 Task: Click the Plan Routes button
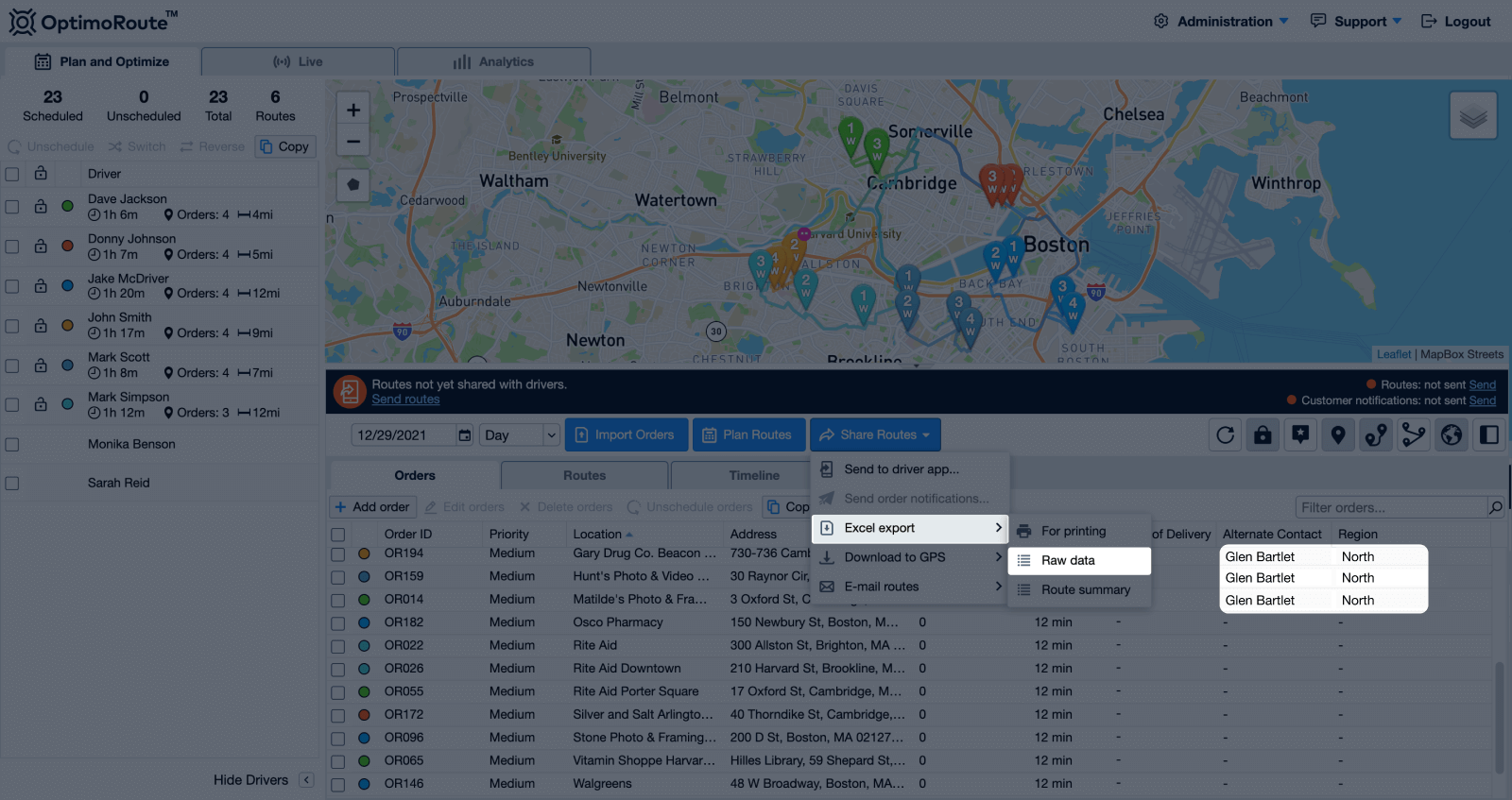(x=748, y=434)
